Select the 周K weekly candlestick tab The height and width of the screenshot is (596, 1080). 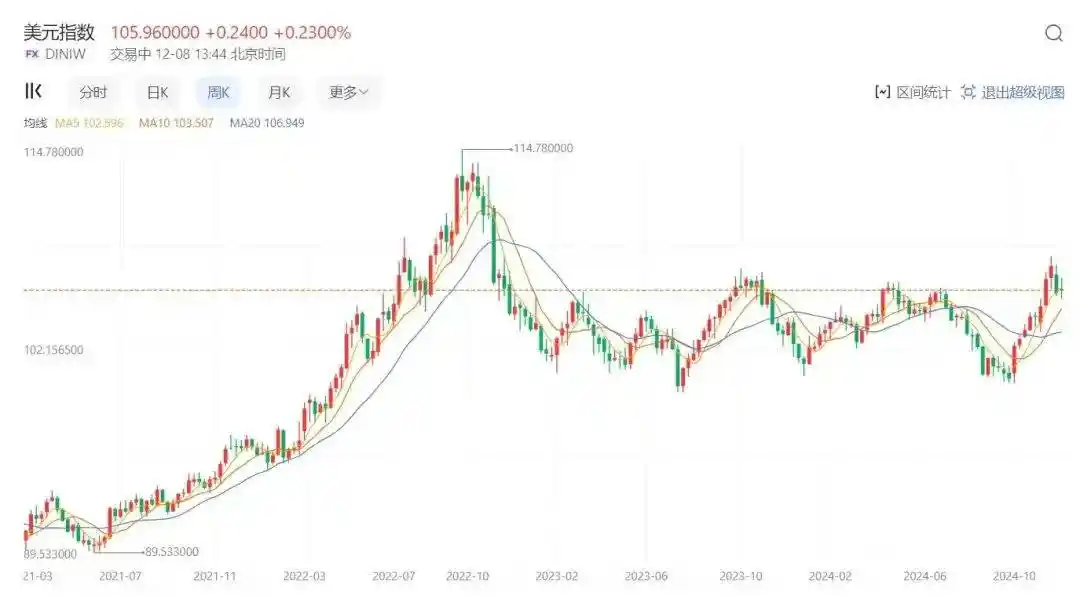[218, 92]
